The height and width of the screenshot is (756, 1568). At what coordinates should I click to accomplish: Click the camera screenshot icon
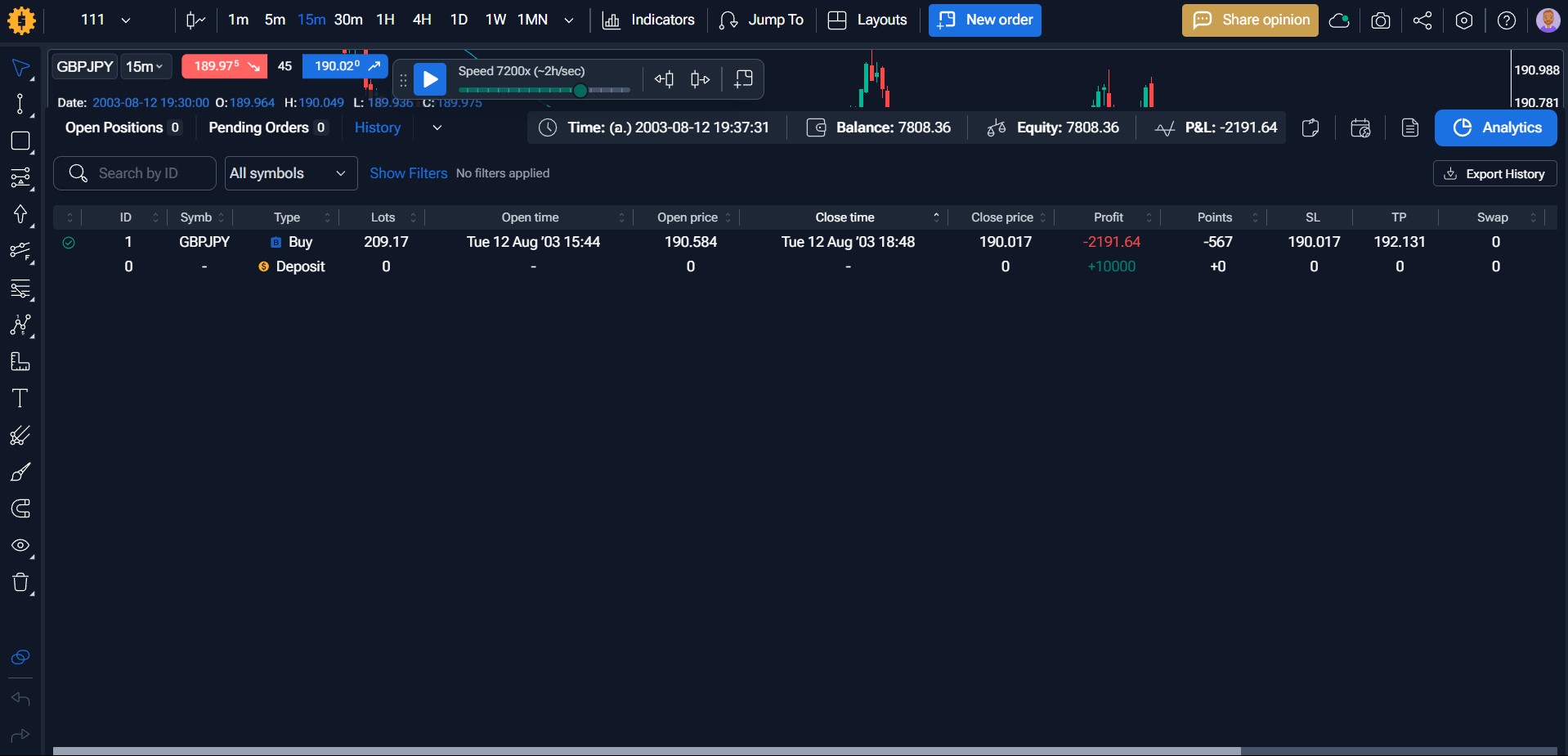point(1381,20)
